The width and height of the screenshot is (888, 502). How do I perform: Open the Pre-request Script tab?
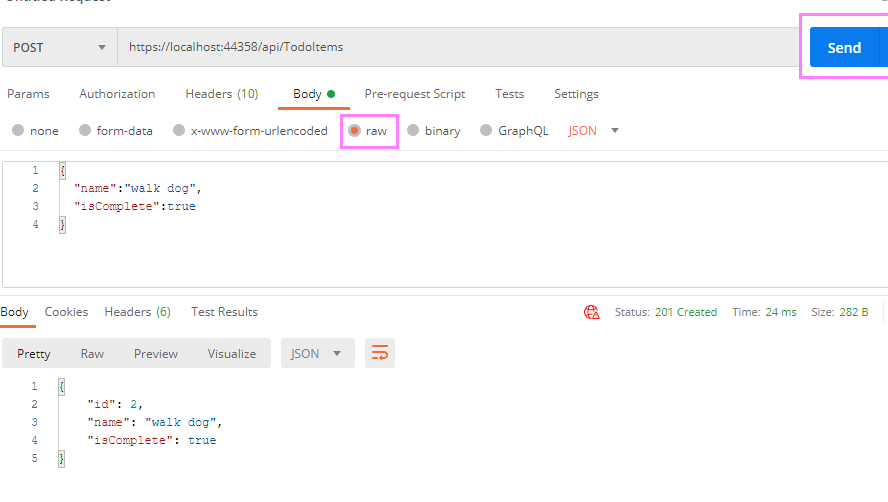pyautogui.click(x=415, y=94)
